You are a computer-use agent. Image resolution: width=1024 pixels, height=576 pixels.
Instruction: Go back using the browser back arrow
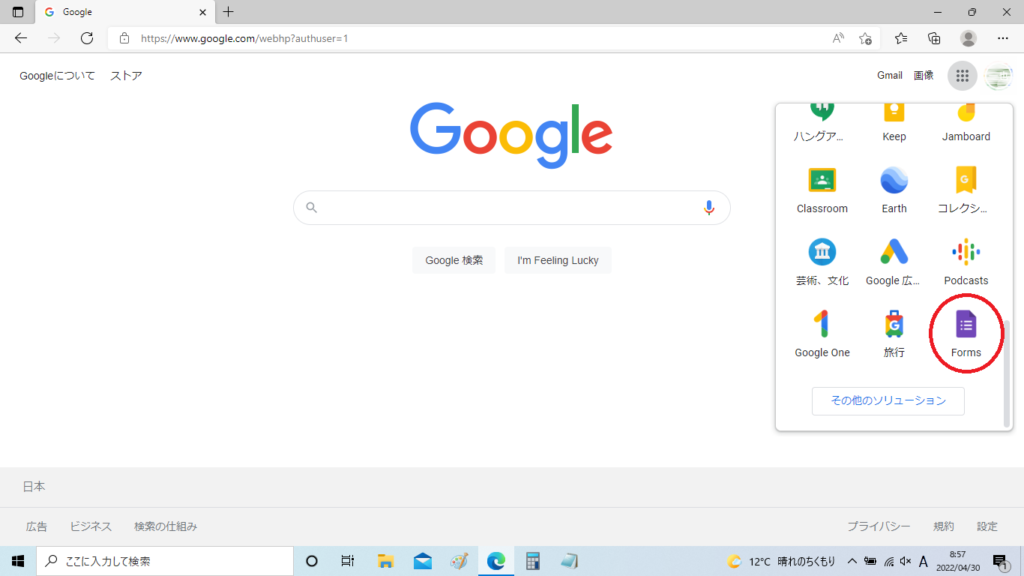pos(21,39)
